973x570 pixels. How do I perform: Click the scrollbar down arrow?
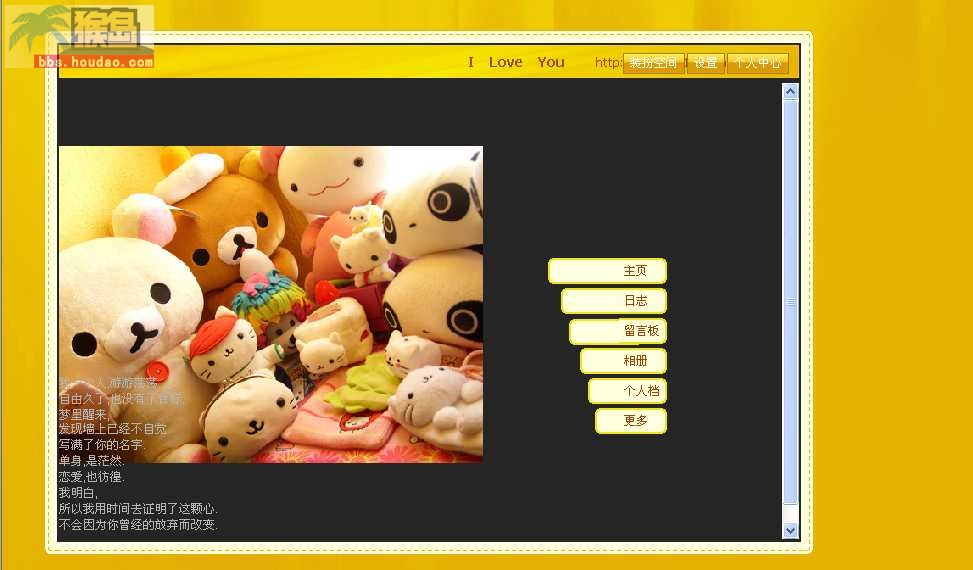tap(790, 530)
